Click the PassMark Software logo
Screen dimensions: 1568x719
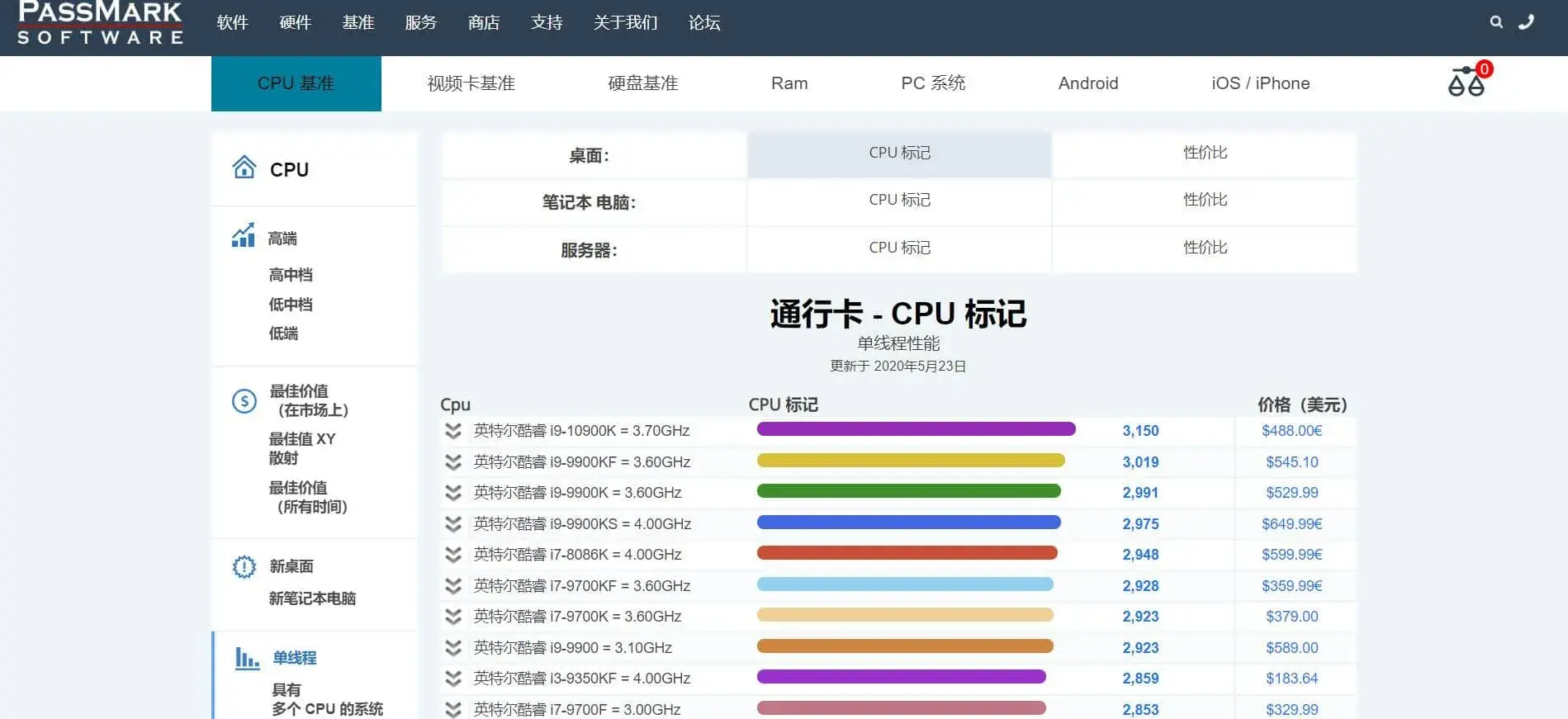point(100,22)
